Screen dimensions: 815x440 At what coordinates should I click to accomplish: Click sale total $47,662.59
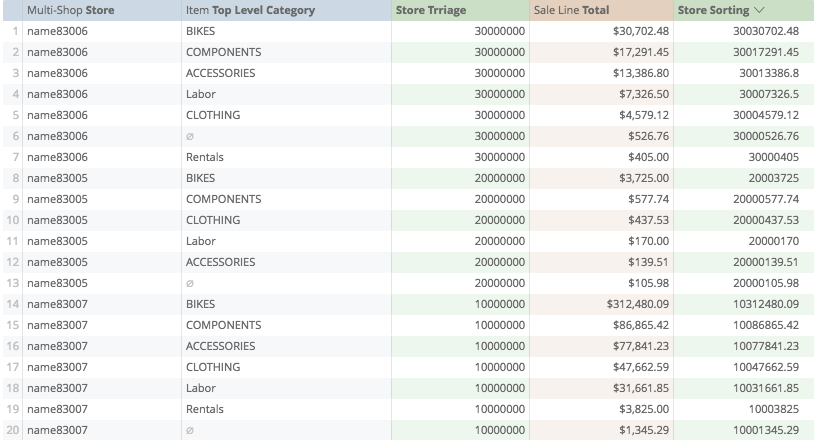[x=641, y=367]
